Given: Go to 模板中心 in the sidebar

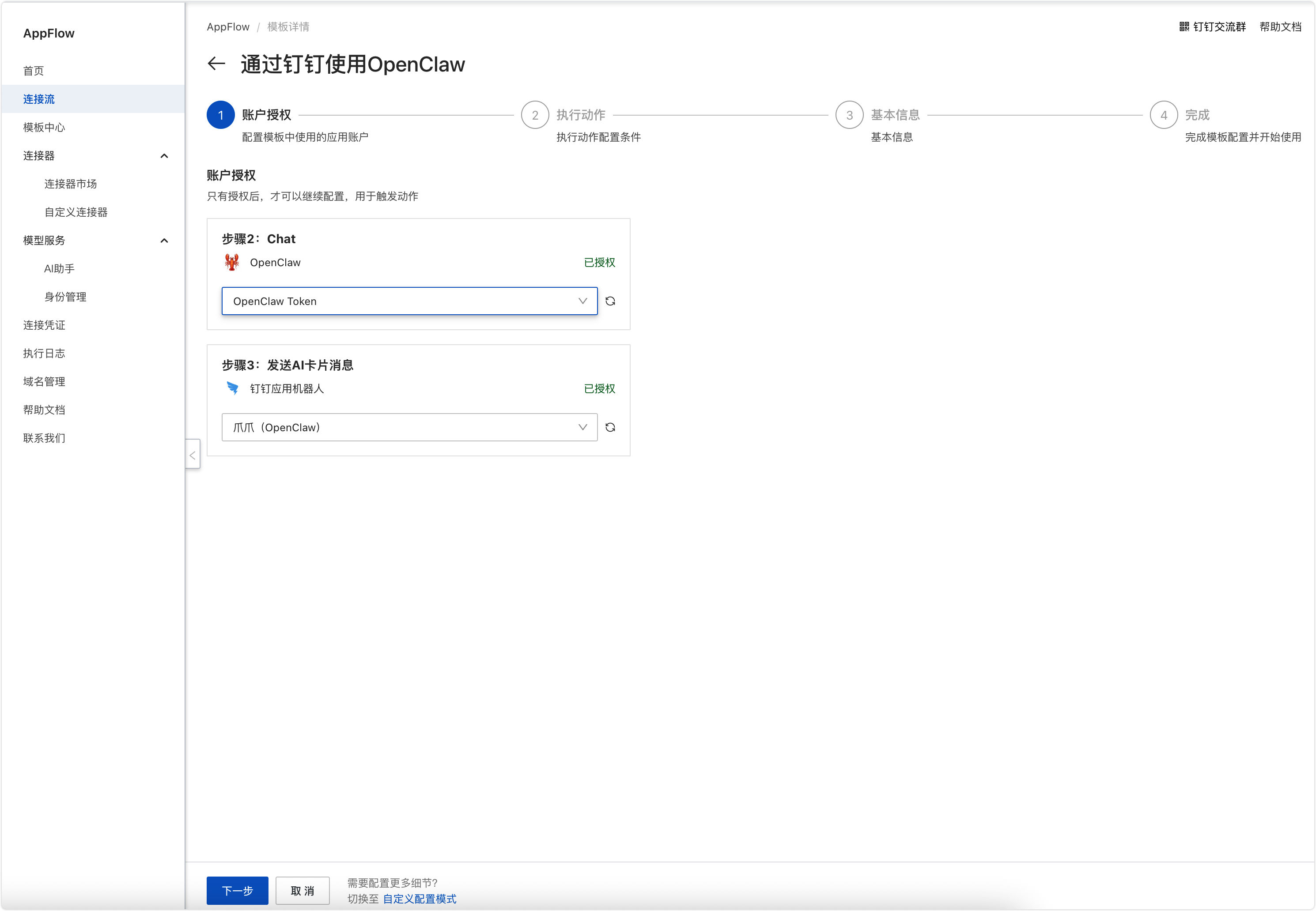Looking at the screenshot, I should (x=44, y=127).
